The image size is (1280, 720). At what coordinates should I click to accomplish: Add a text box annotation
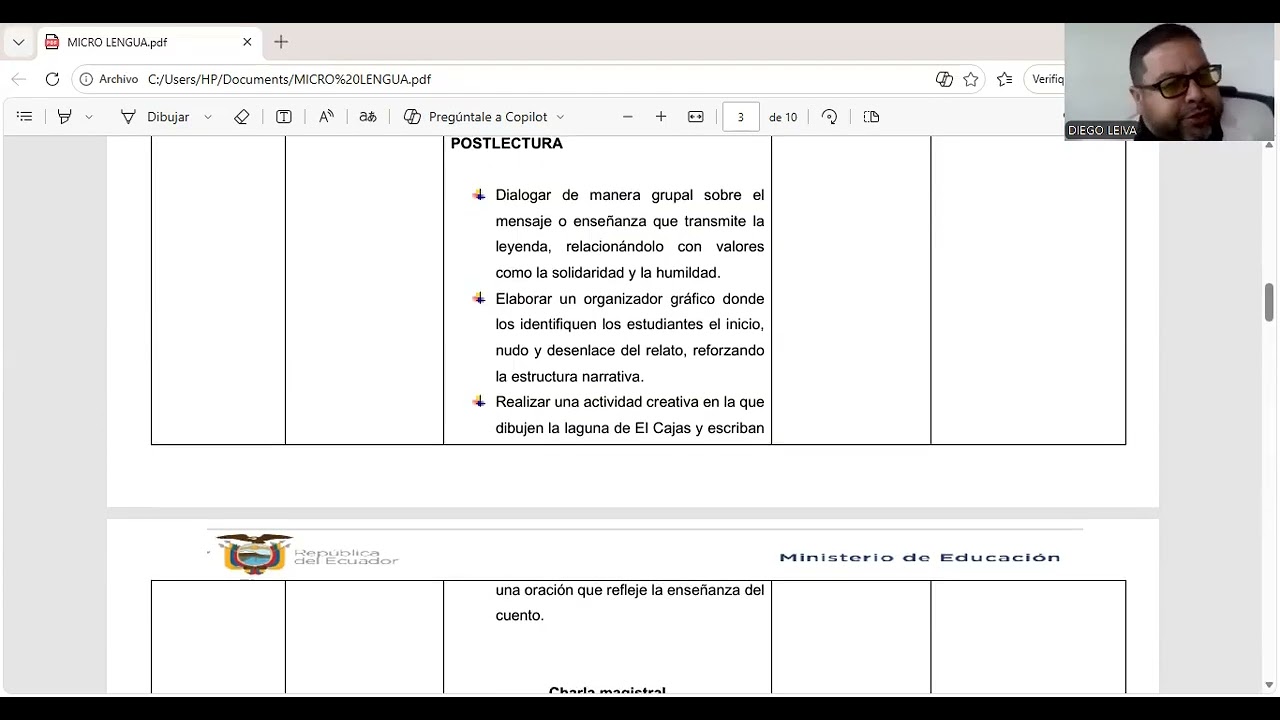pos(284,117)
